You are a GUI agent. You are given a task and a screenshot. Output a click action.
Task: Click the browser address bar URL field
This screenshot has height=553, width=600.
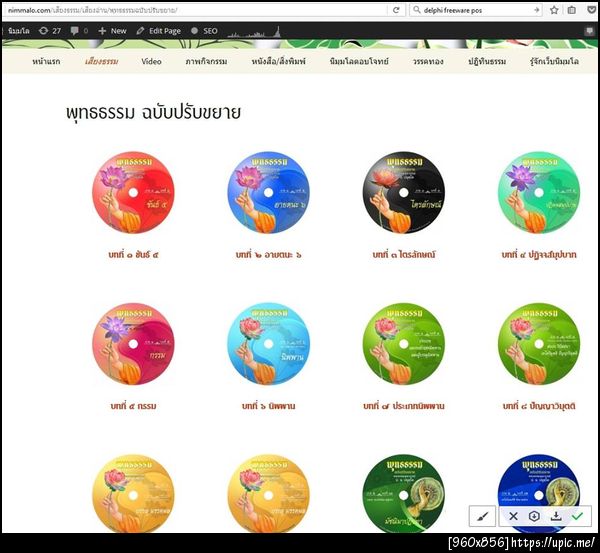[195, 10]
